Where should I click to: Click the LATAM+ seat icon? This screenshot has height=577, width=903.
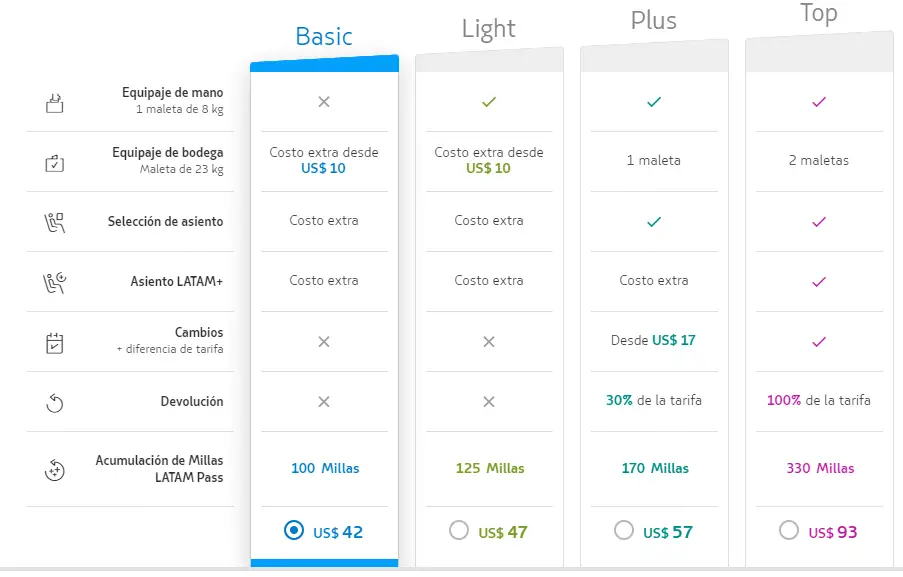[55, 282]
